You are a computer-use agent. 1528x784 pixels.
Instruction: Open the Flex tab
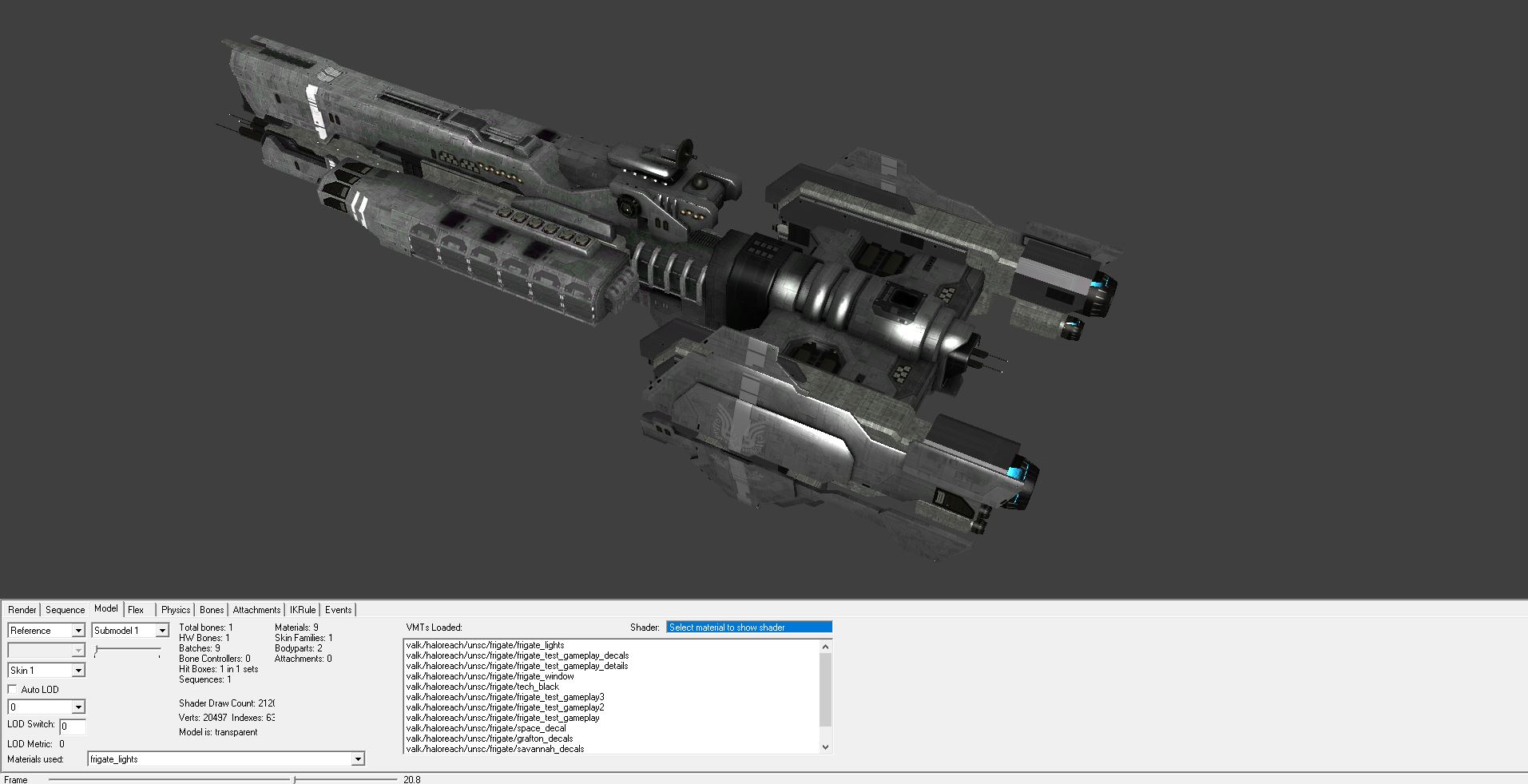[x=136, y=609]
